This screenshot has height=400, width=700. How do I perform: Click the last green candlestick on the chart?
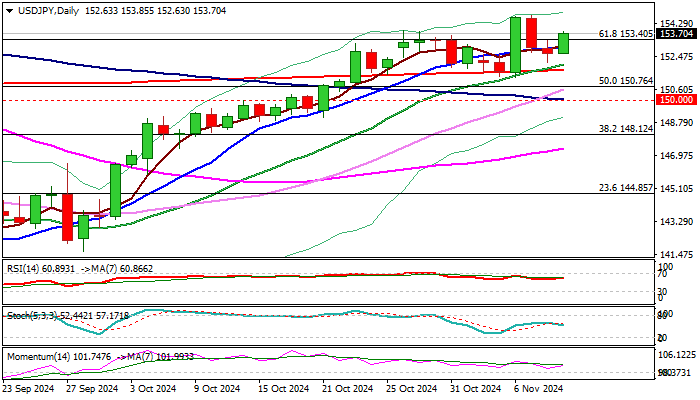pyautogui.click(x=563, y=43)
